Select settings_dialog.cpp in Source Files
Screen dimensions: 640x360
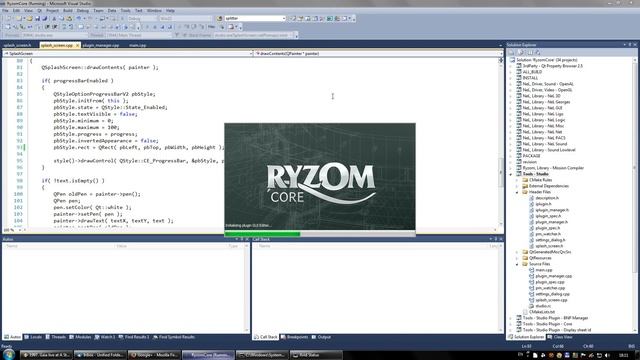552,294
